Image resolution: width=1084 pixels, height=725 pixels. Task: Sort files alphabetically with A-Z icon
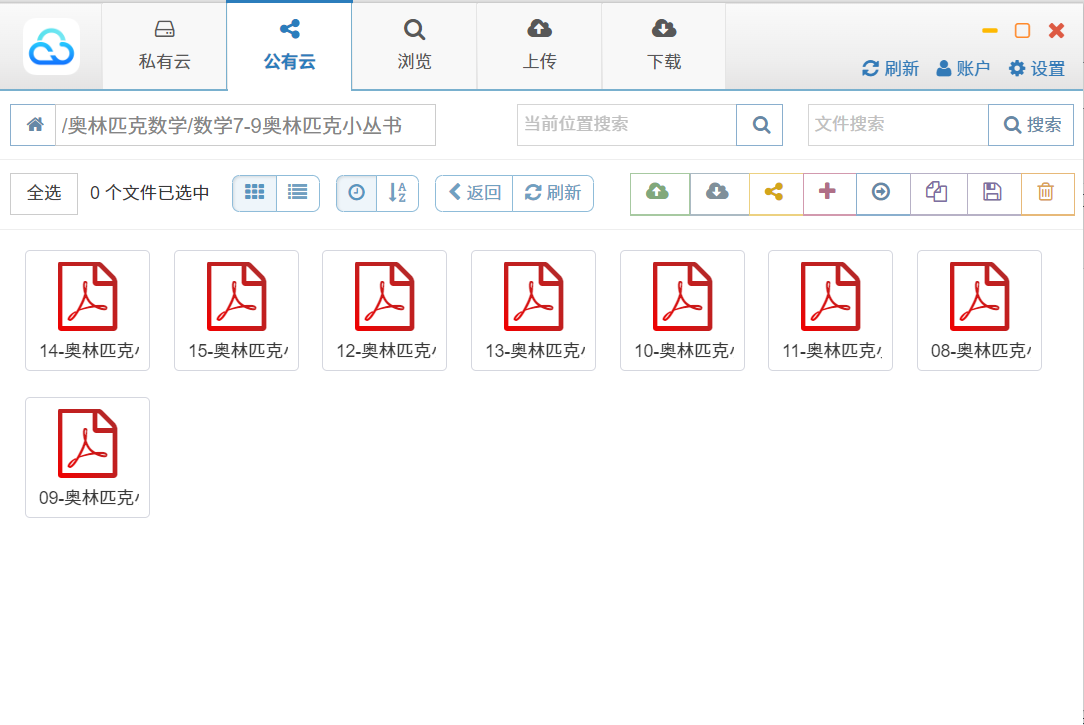click(x=397, y=193)
